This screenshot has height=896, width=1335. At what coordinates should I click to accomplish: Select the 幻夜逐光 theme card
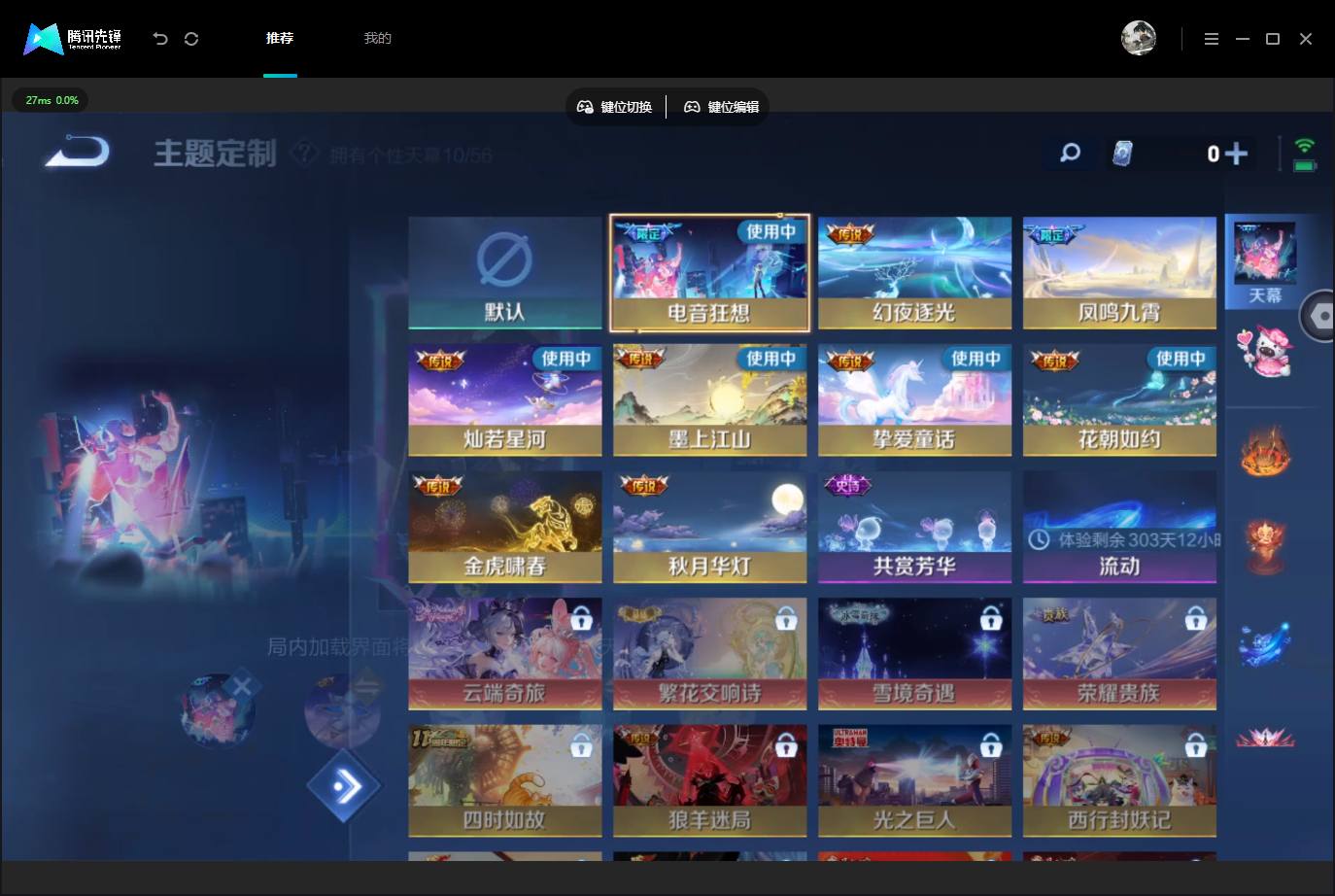pos(914,273)
